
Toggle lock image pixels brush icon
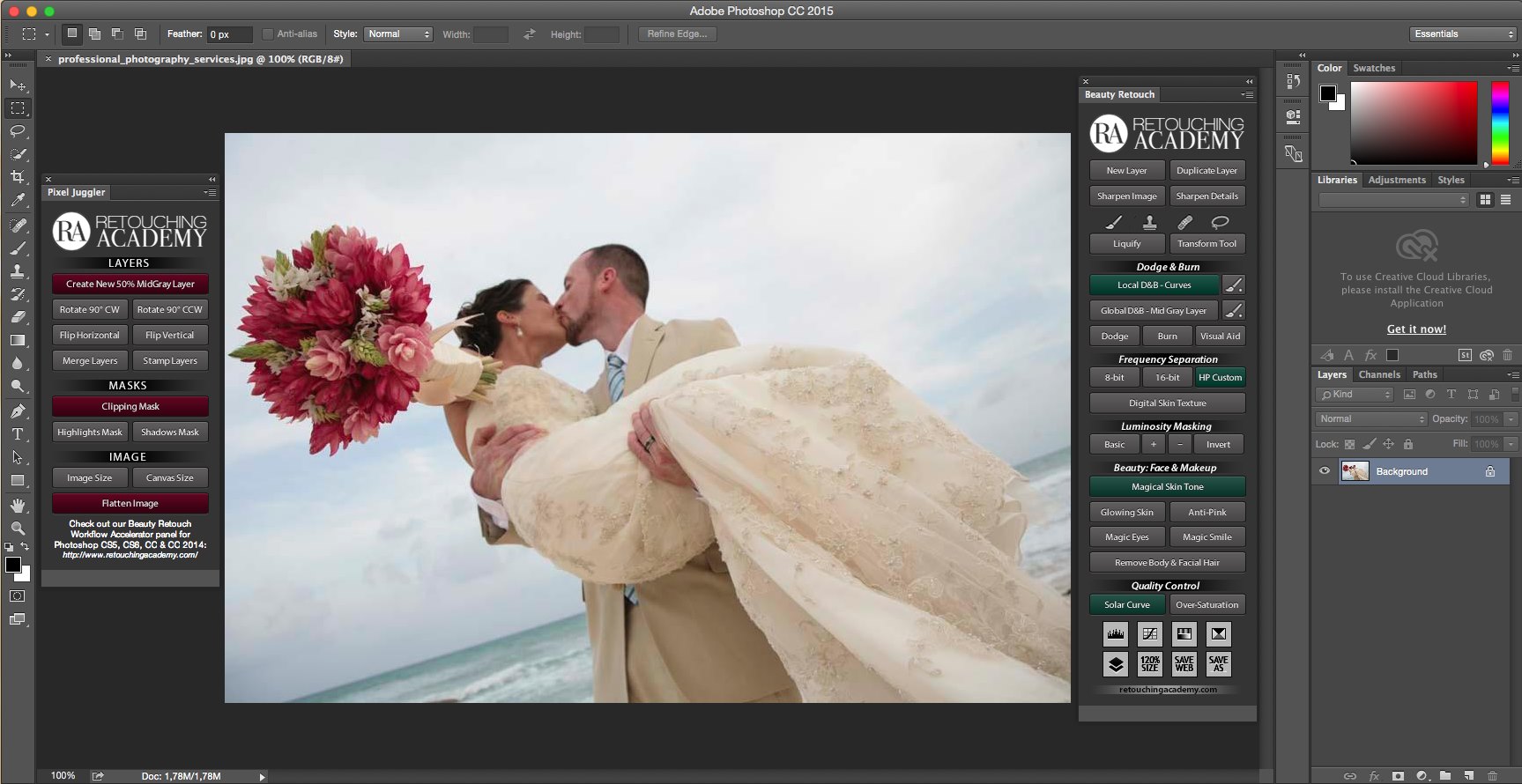(x=1369, y=444)
